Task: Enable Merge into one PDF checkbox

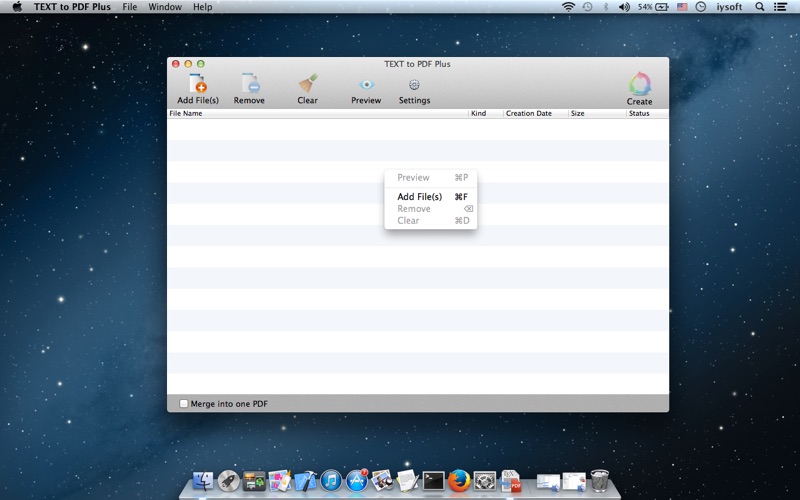Action: click(x=184, y=404)
